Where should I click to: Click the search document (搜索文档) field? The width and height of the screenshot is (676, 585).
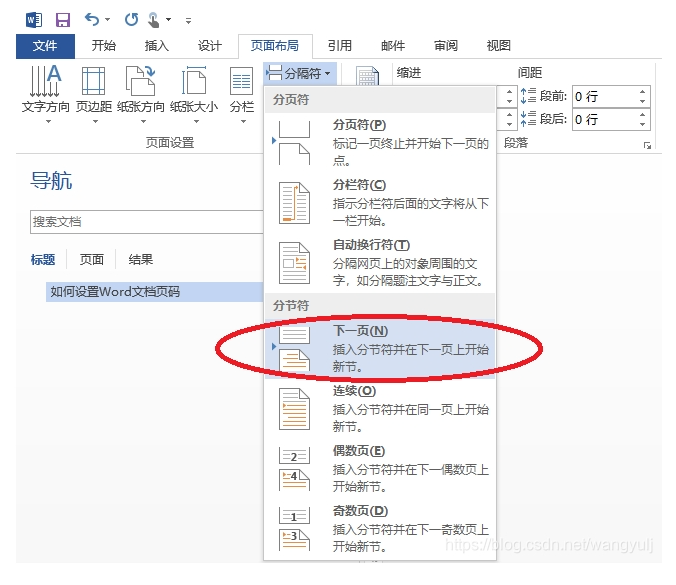coord(145,221)
